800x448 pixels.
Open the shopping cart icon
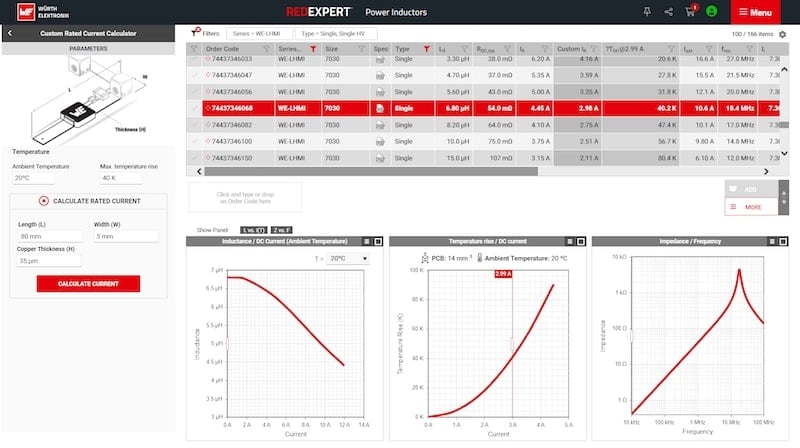pyautogui.click(x=690, y=11)
